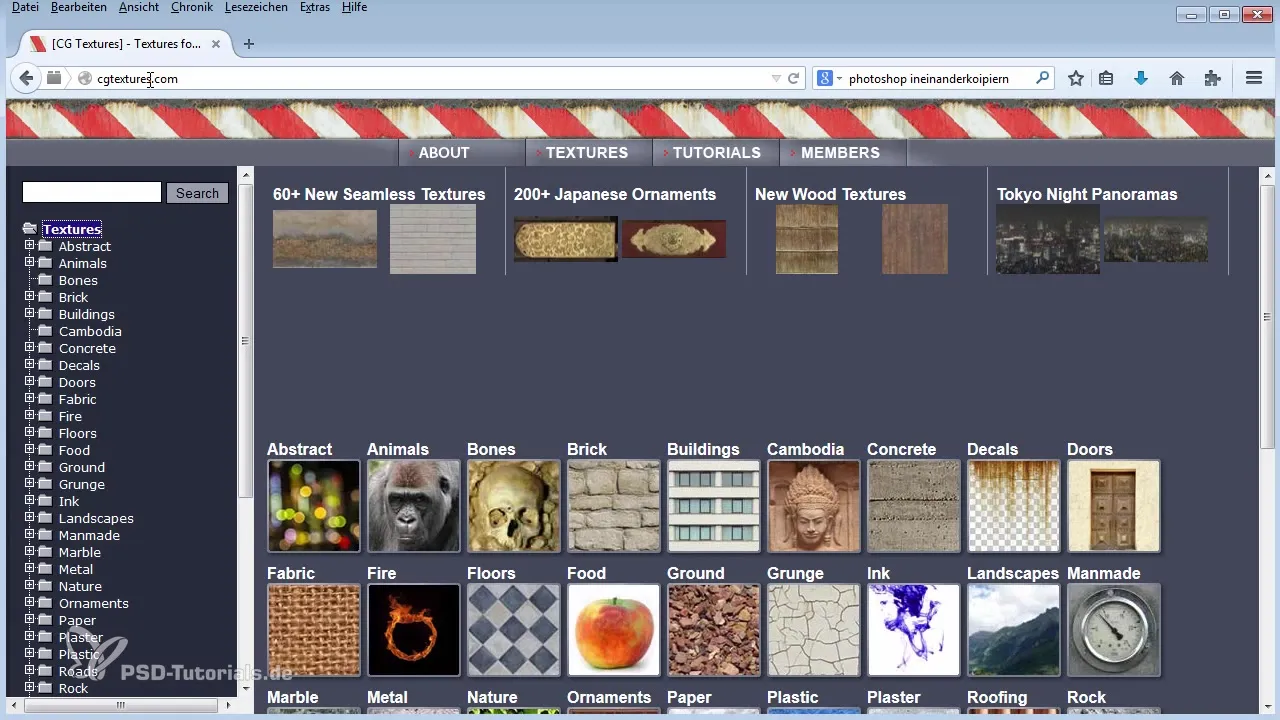Click the Search button in sidebar
Viewport: 1280px width, 720px height.
click(x=197, y=193)
